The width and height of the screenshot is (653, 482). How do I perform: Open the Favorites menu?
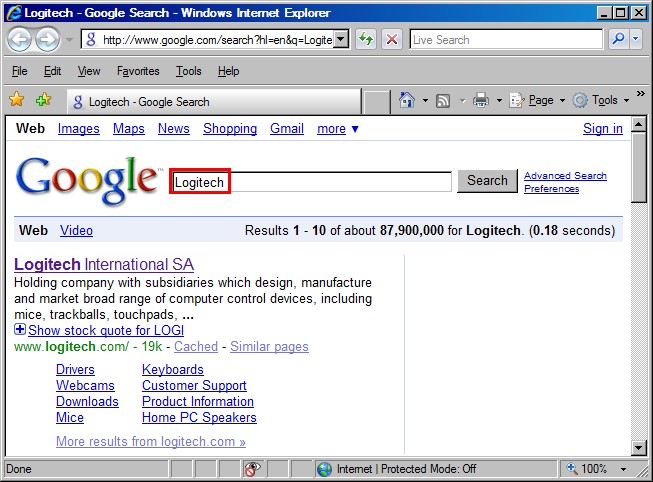[x=138, y=71]
